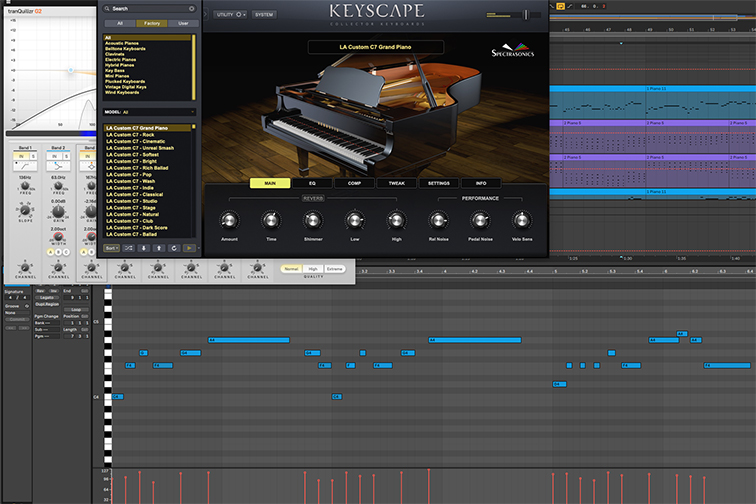
Task: Click the shuffle patches icon in browser footer
Action: tap(128, 248)
